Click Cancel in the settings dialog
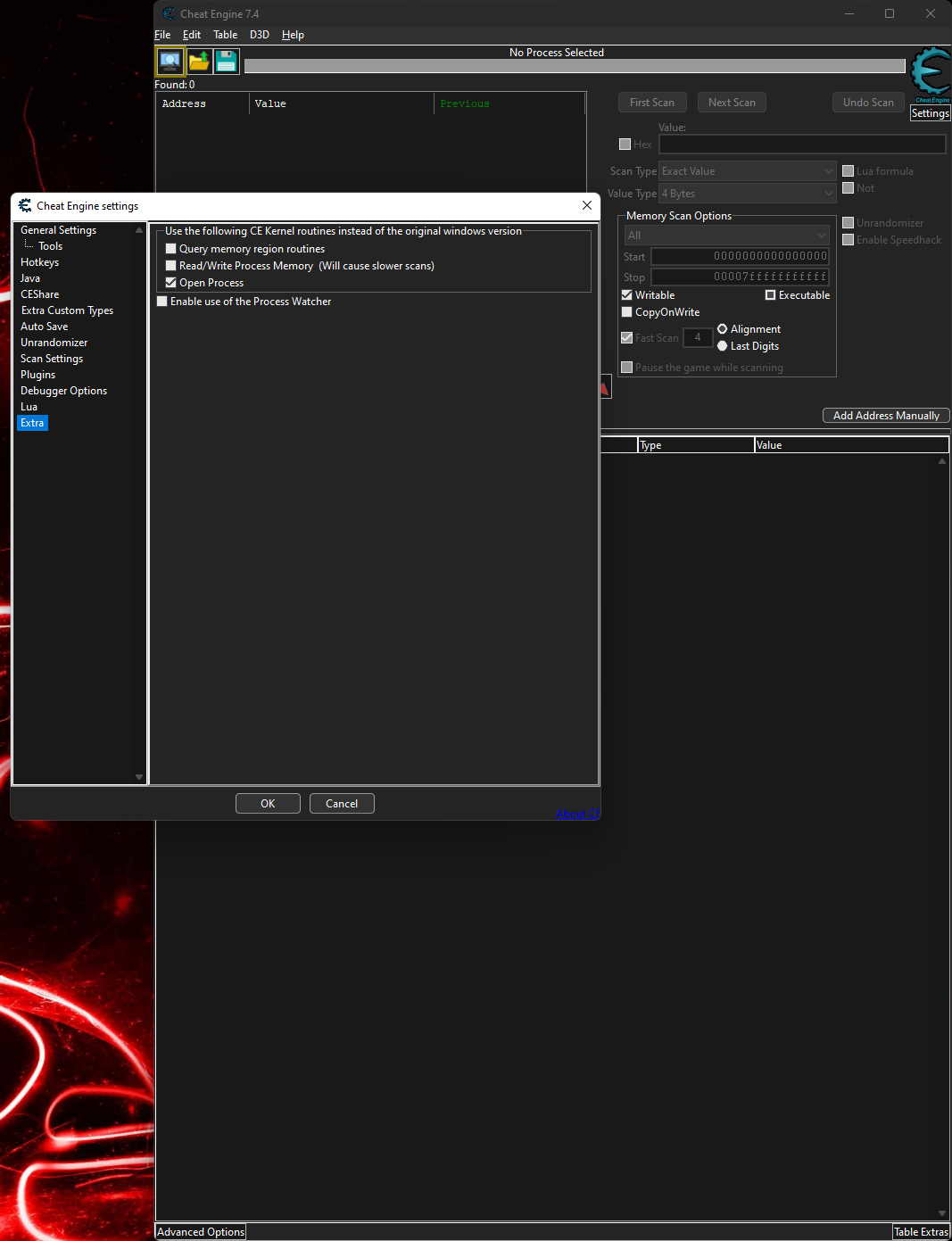 click(342, 804)
